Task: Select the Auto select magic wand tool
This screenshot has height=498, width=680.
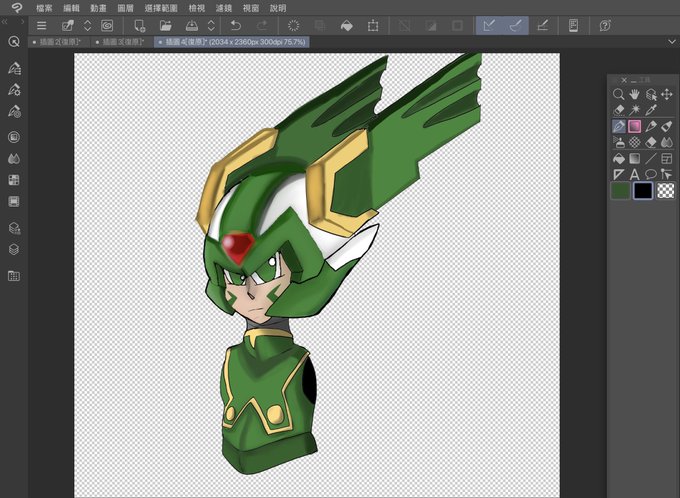Action: 635,110
